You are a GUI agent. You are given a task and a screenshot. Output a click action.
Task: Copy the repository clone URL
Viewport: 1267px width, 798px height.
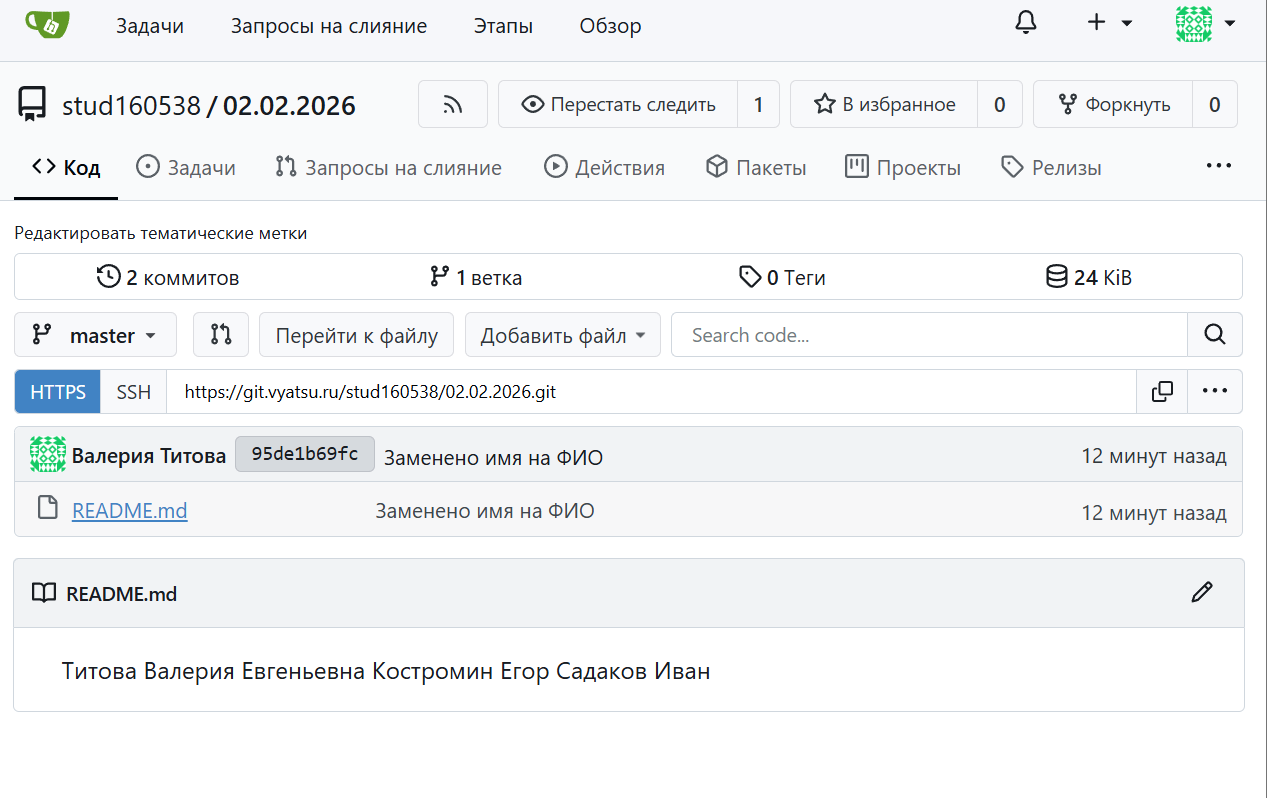pyautogui.click(x=1162, y=391)
